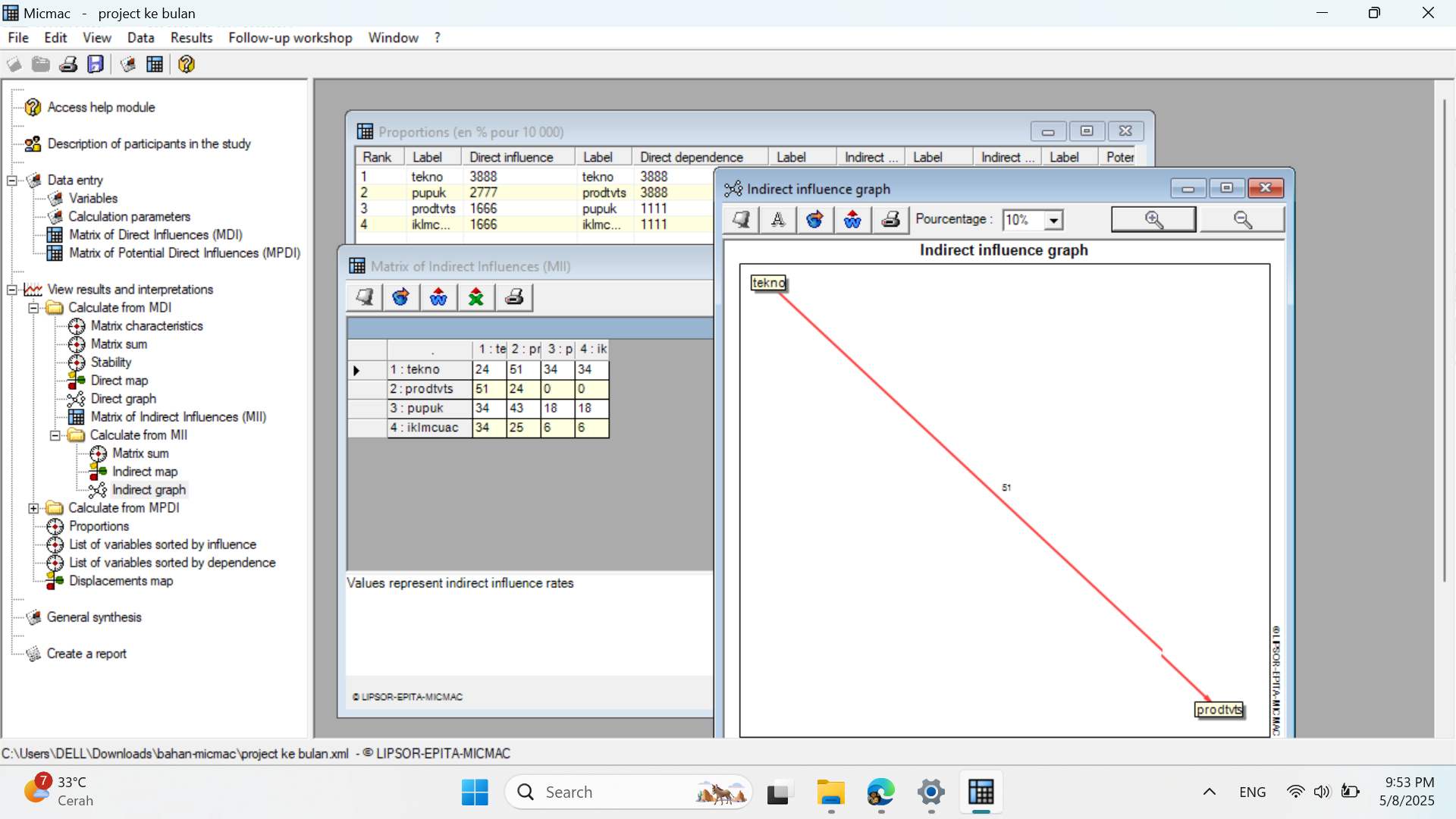Viewport: 1456px width, 819px height.
Task: Export MII matrix to Excel (green X icon)
Action: click(476, 297)
